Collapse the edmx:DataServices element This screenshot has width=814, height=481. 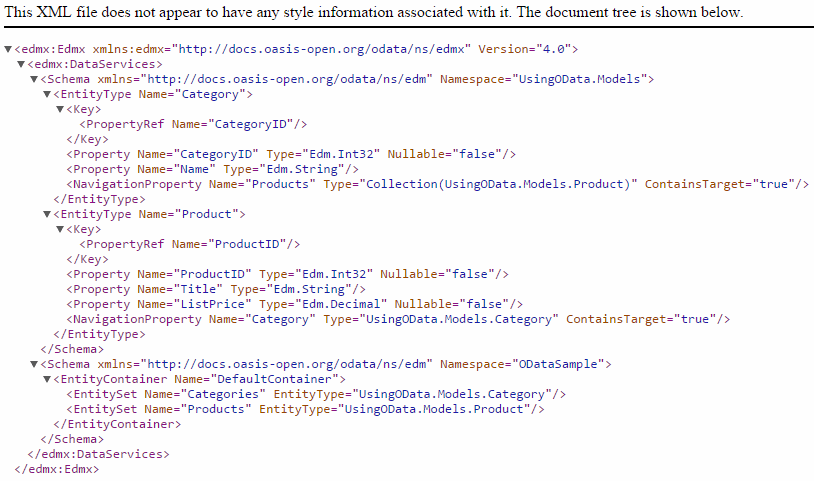click(x=21, y=64)
